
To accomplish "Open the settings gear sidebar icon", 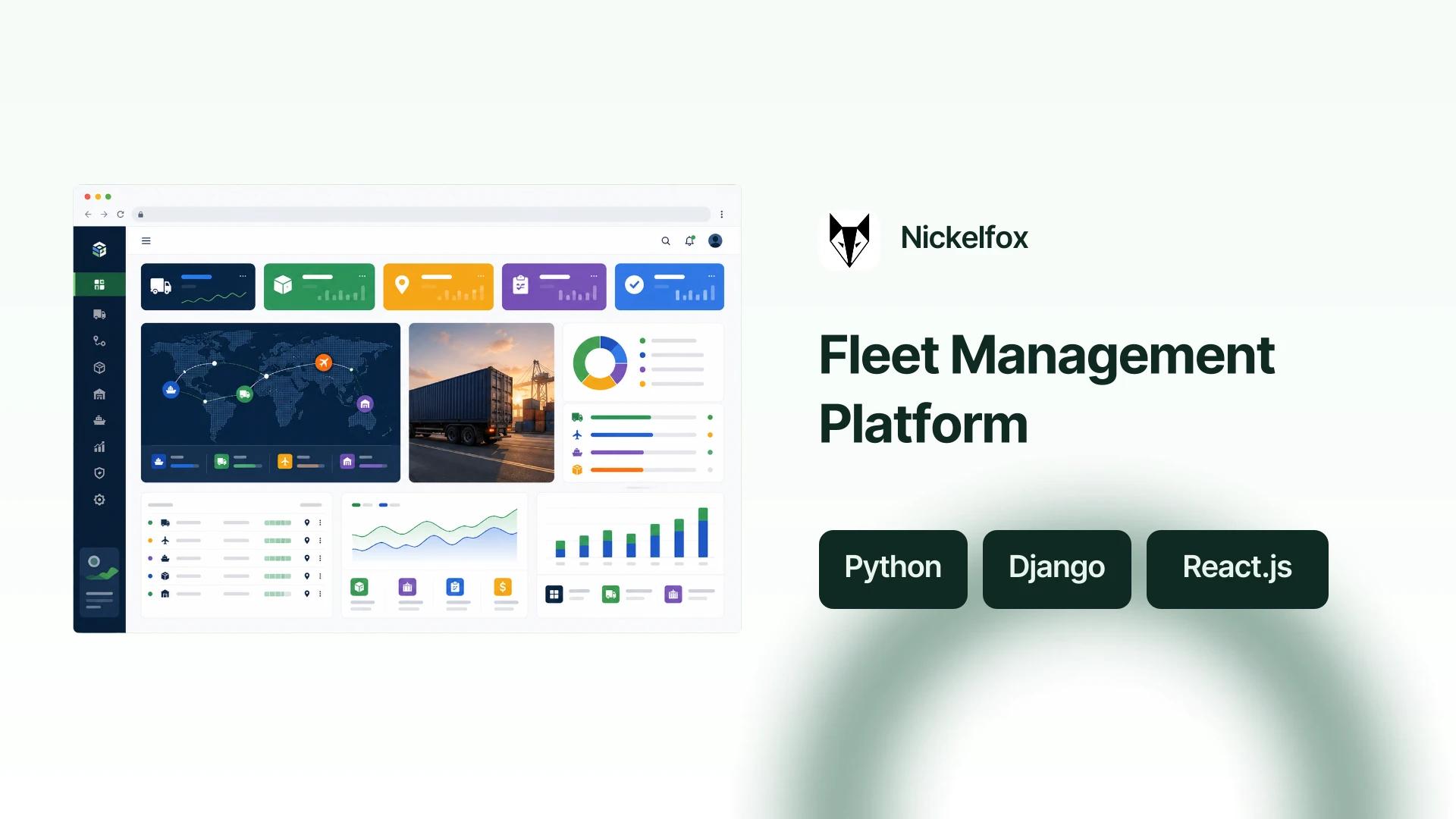I will pos(99,500).
